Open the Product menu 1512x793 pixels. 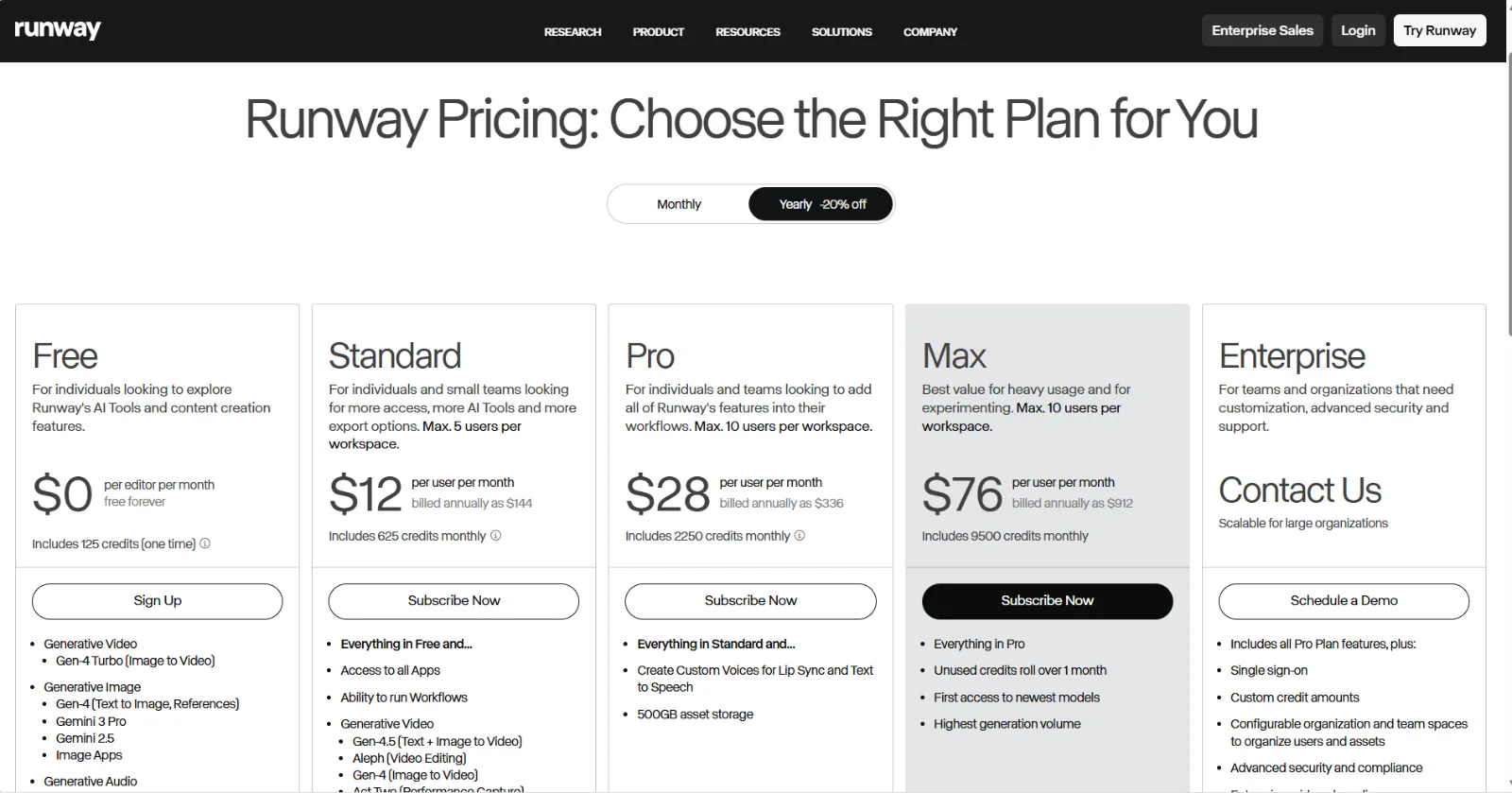(659, 32)
